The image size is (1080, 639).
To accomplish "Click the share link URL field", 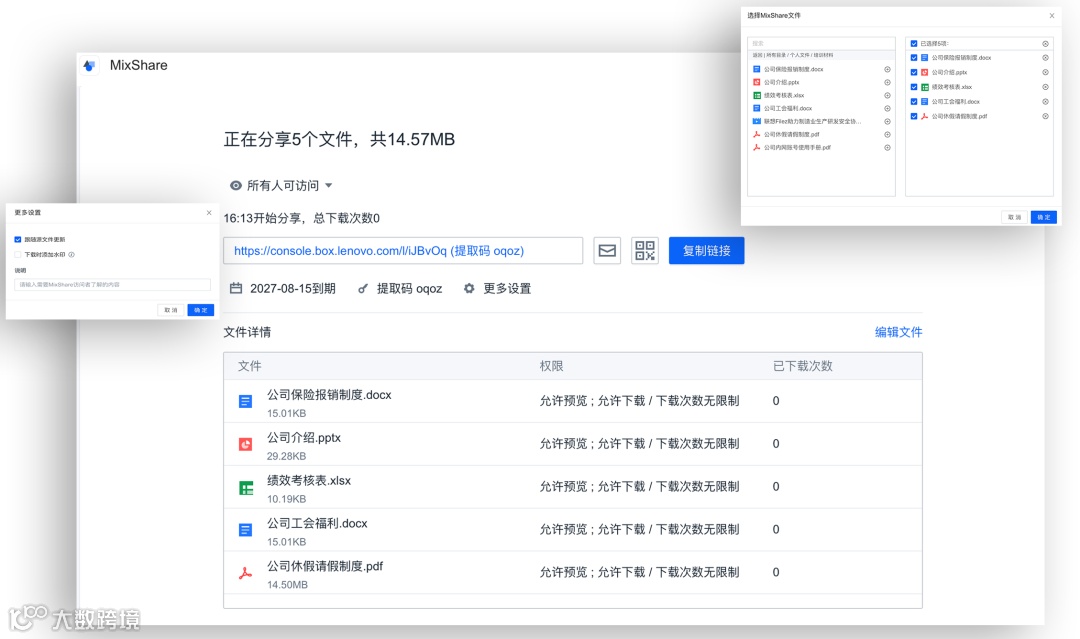I will (403, 251).
